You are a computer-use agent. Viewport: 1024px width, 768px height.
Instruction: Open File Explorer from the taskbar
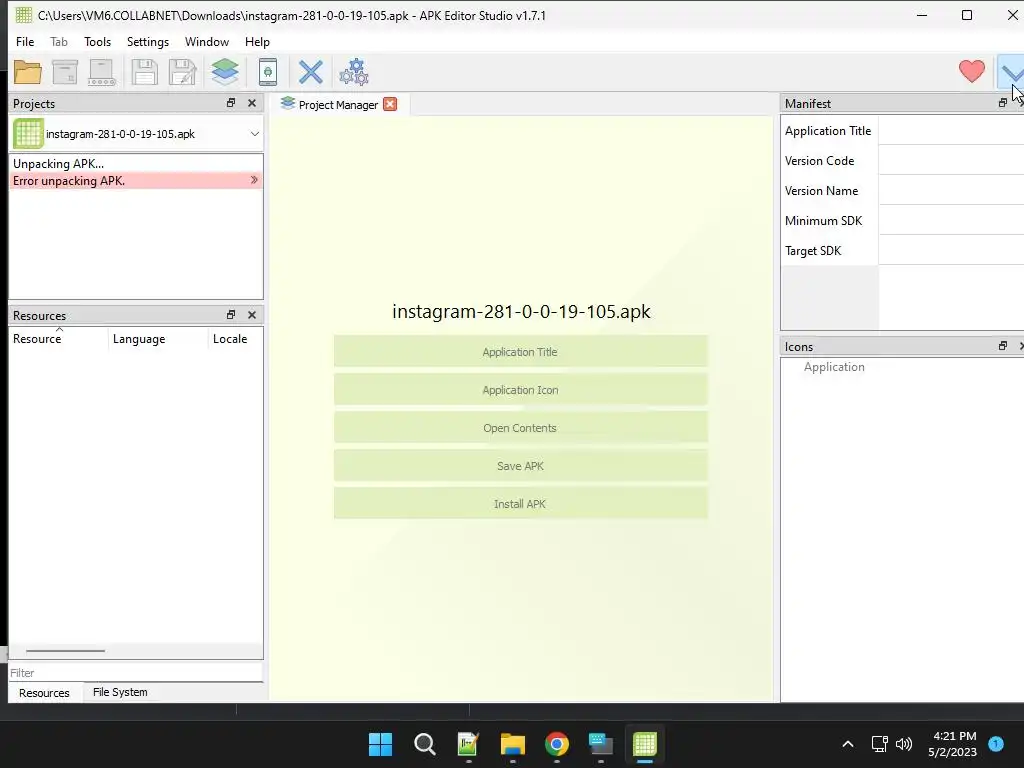(x=513, y=744)
